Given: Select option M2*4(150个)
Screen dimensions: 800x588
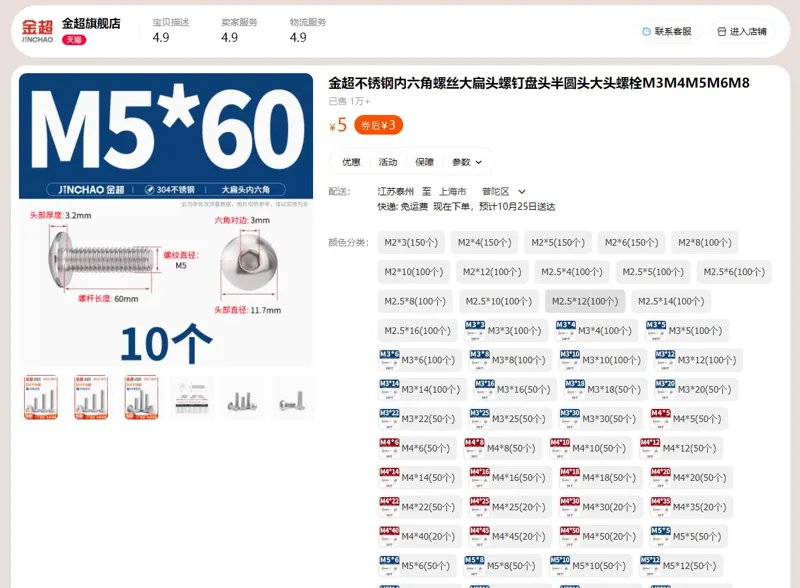Looking at the screenshot, I should [485, 242].
